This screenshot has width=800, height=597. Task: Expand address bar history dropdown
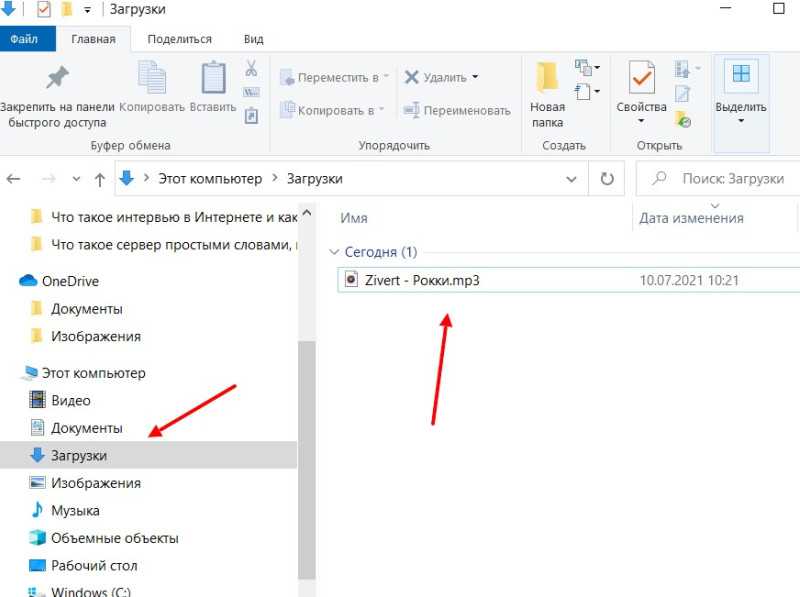571,179
